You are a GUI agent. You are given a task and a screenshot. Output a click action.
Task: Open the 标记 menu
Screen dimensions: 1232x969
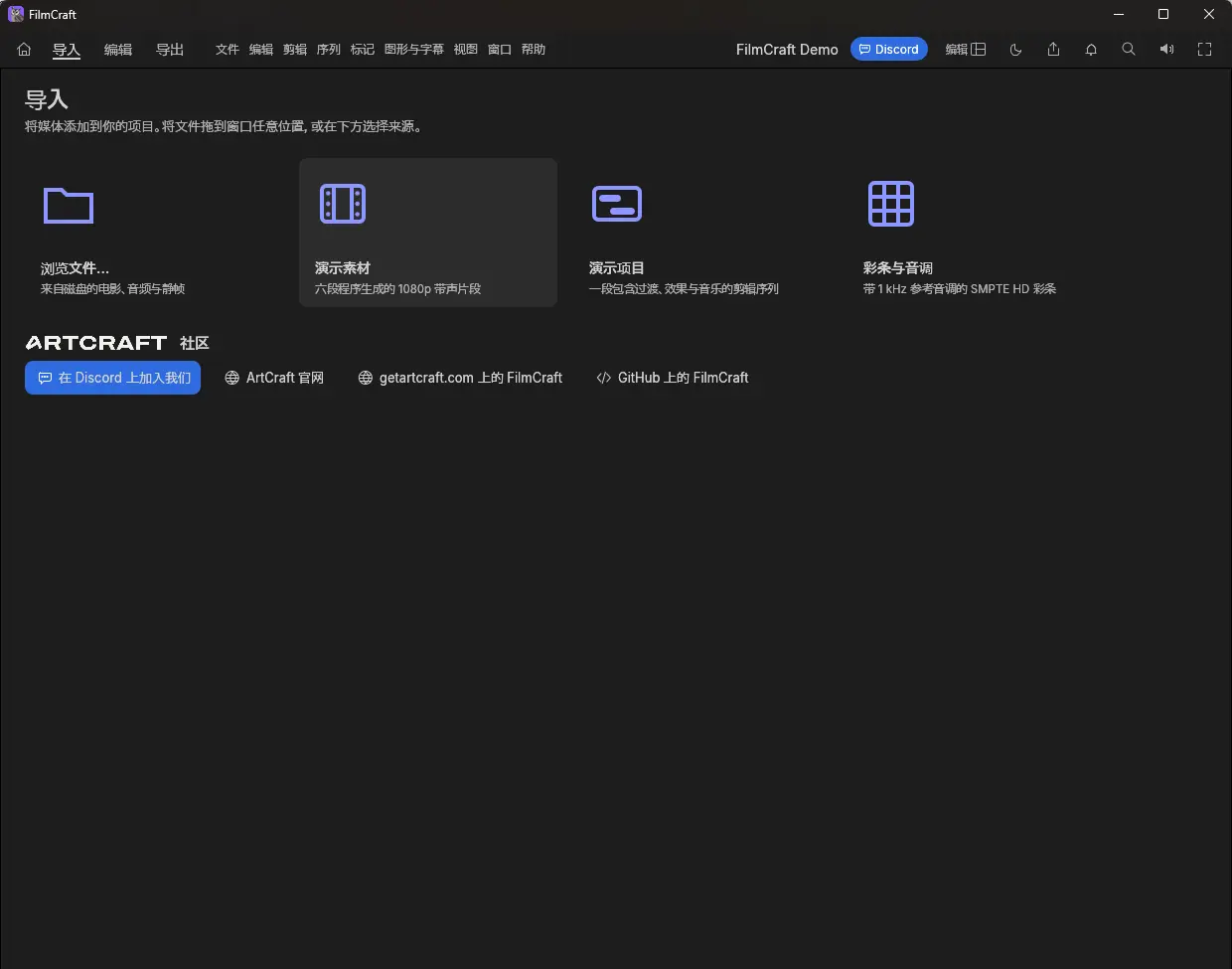point(363,49)
